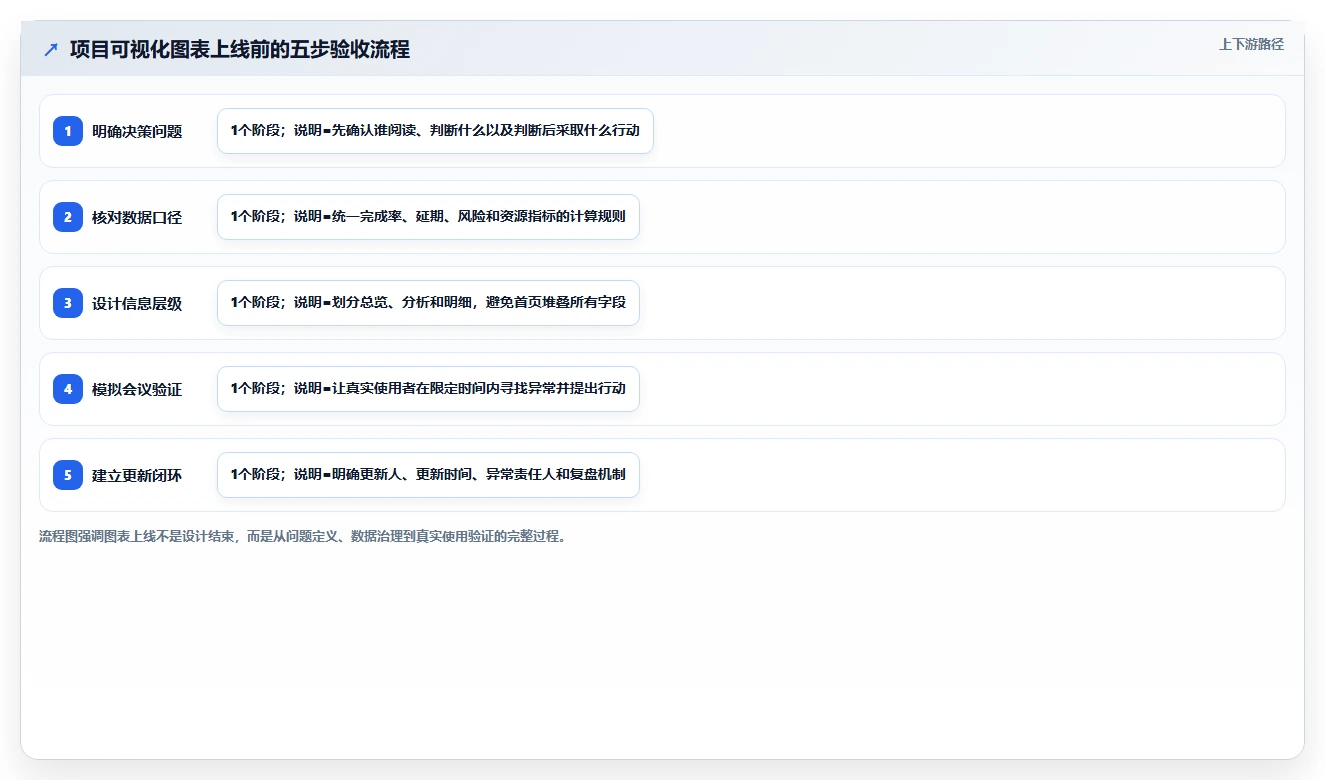Click the 明确决策问题 step title

[x=137, y=131]
